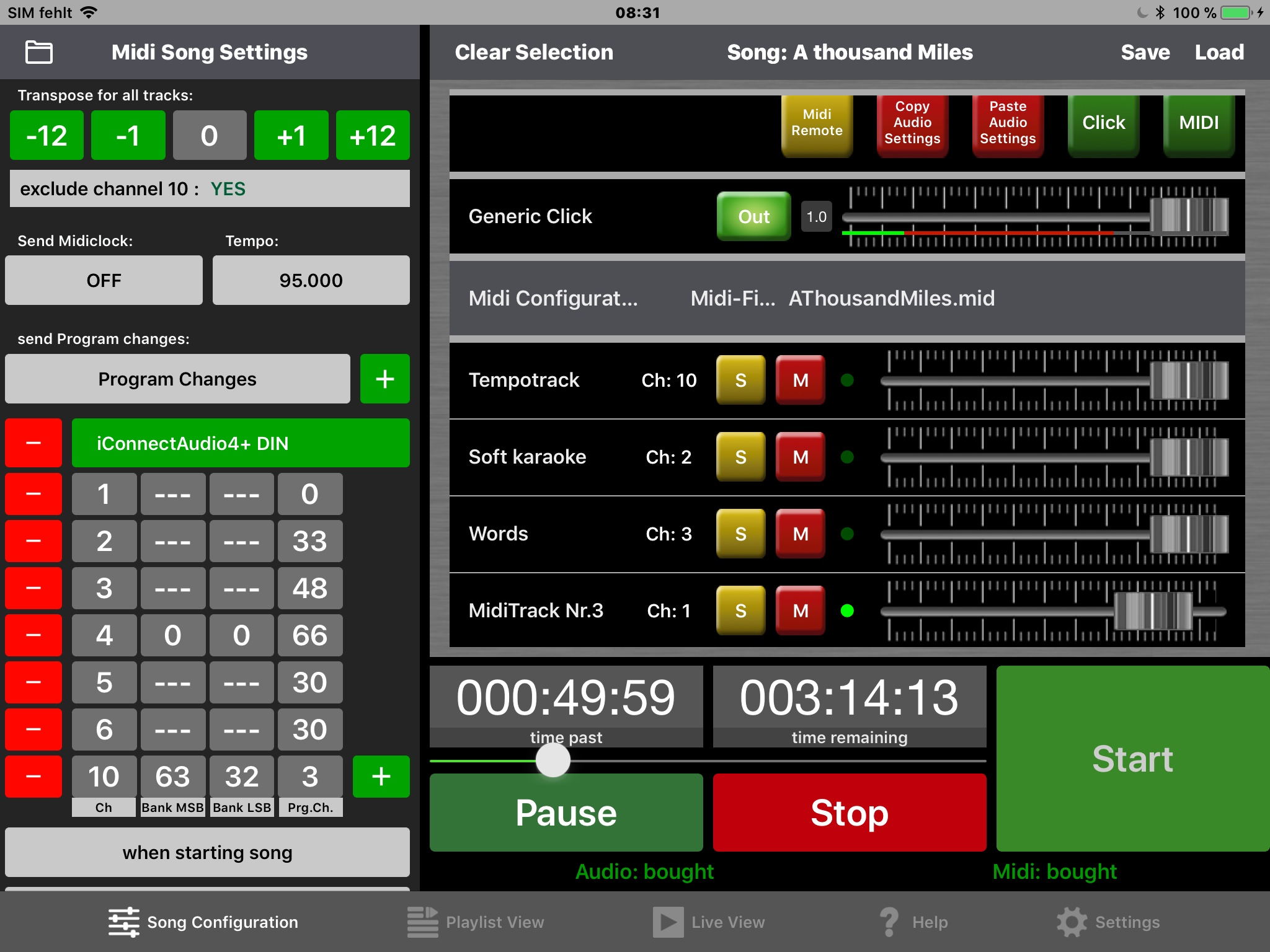The width and height of the screenshot is (1270, 952).
Task: Add a row with the plus beside channel 10
Action: [x=381, y=776]
